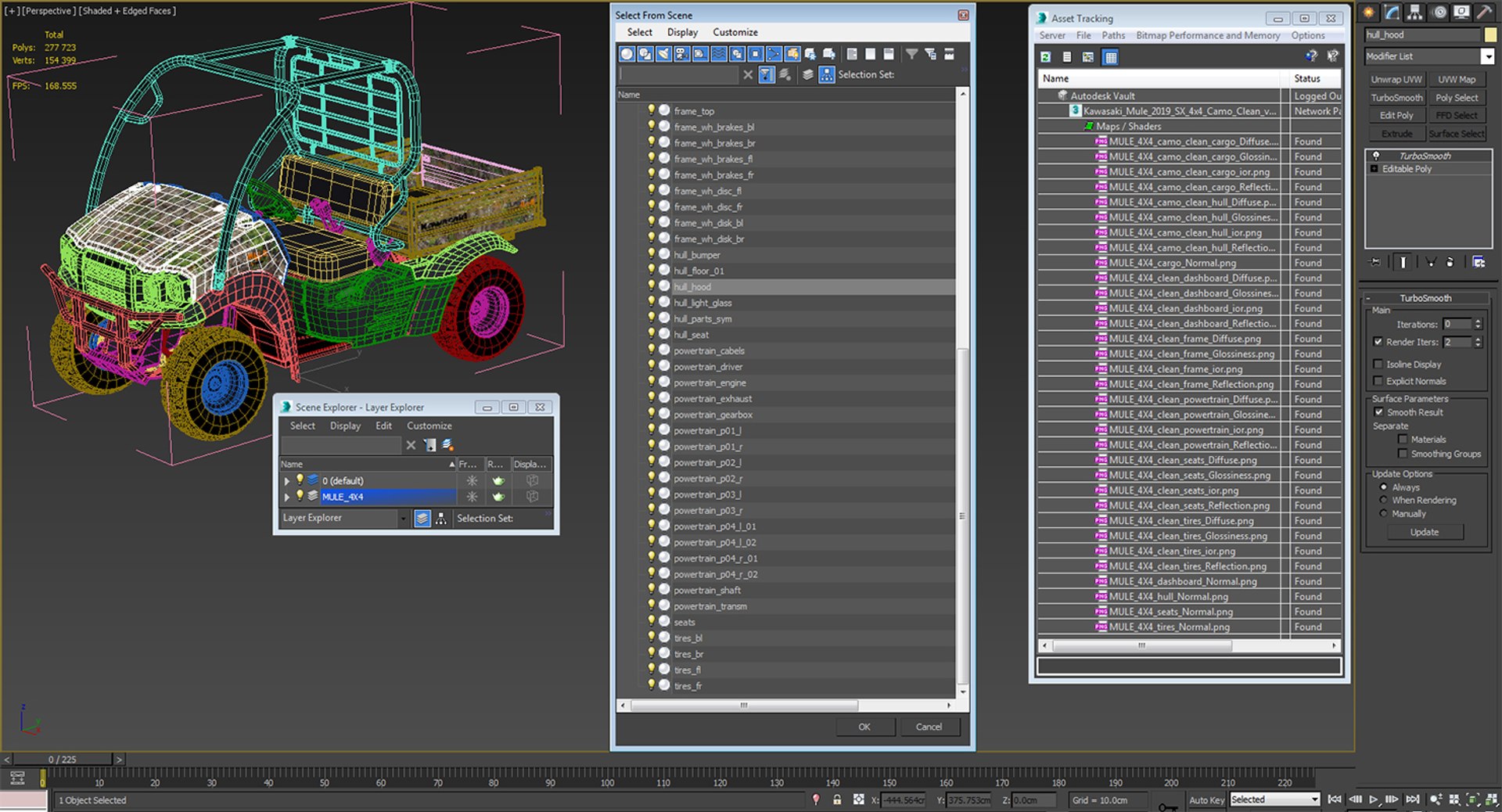
Task: Toggle Display Space Warps filter icon
Action: pos(718,54)
